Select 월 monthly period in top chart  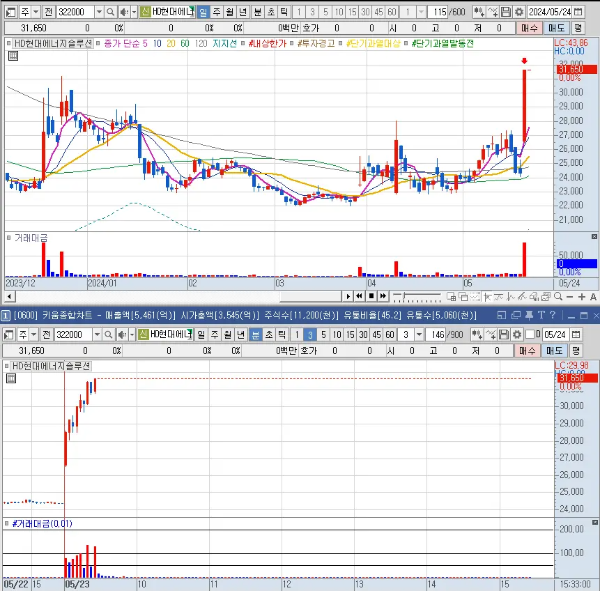(230, 12)
